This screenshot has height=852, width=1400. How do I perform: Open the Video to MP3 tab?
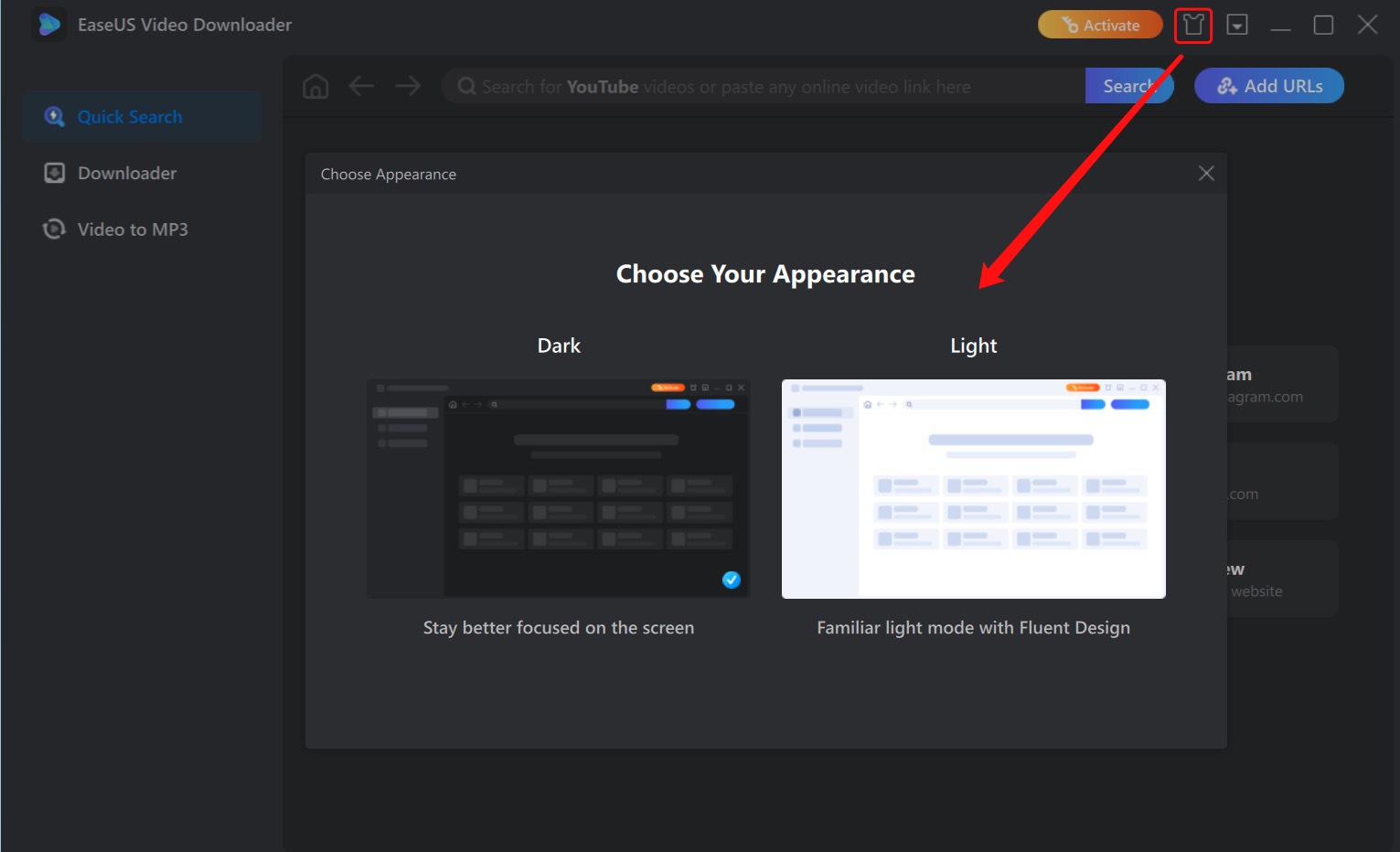click(x=142, y=229)
